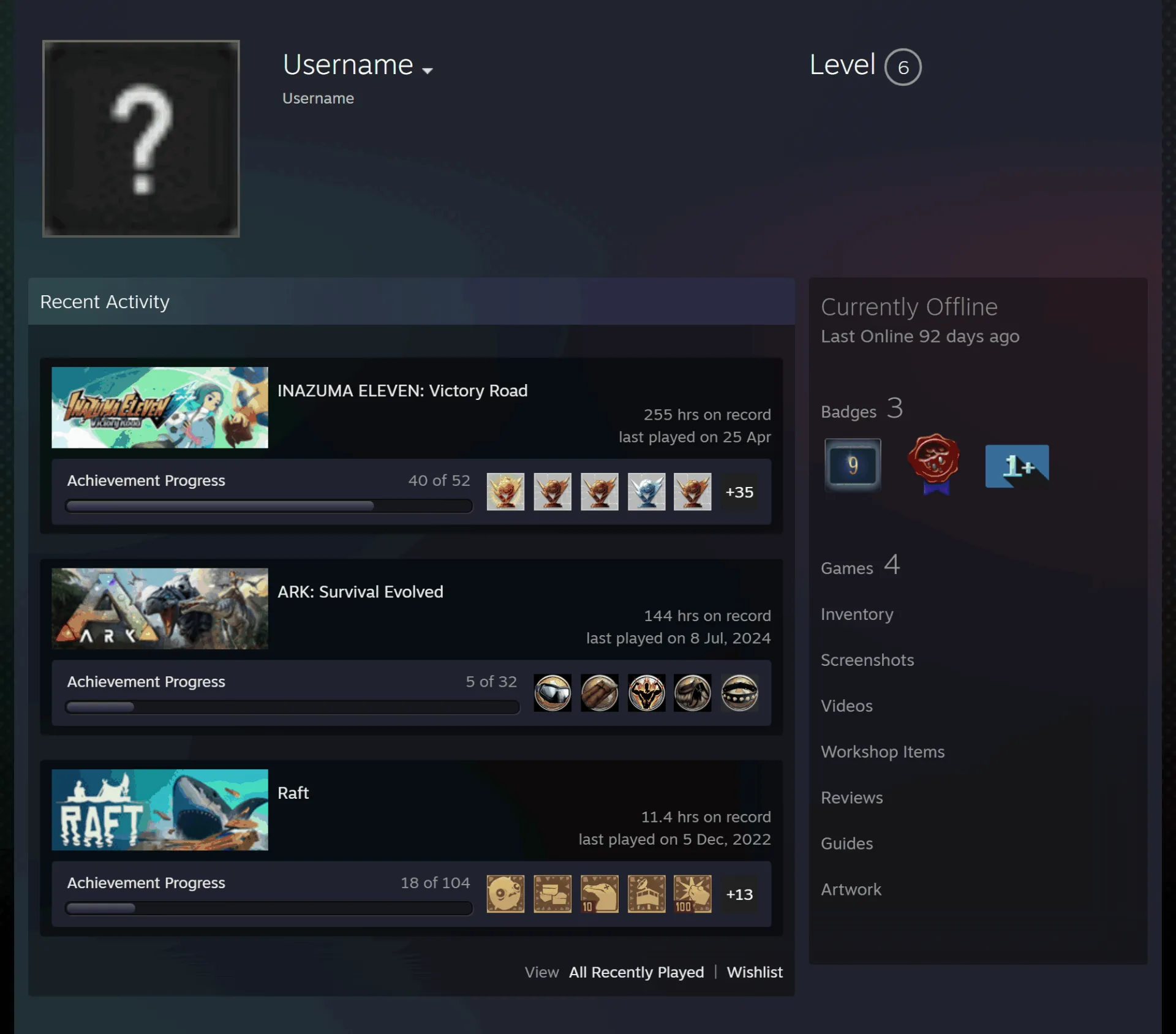Screen dimensions: 1176x1034
Task: Select Workshop Items in the sidebar
Action: pyautogui.click(x=883, y=752)
